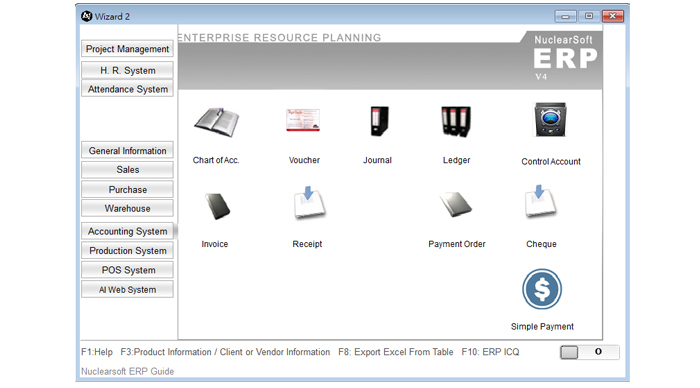
Task: Launch Simple Payment dollar icon
Action: tap(542, 289)
